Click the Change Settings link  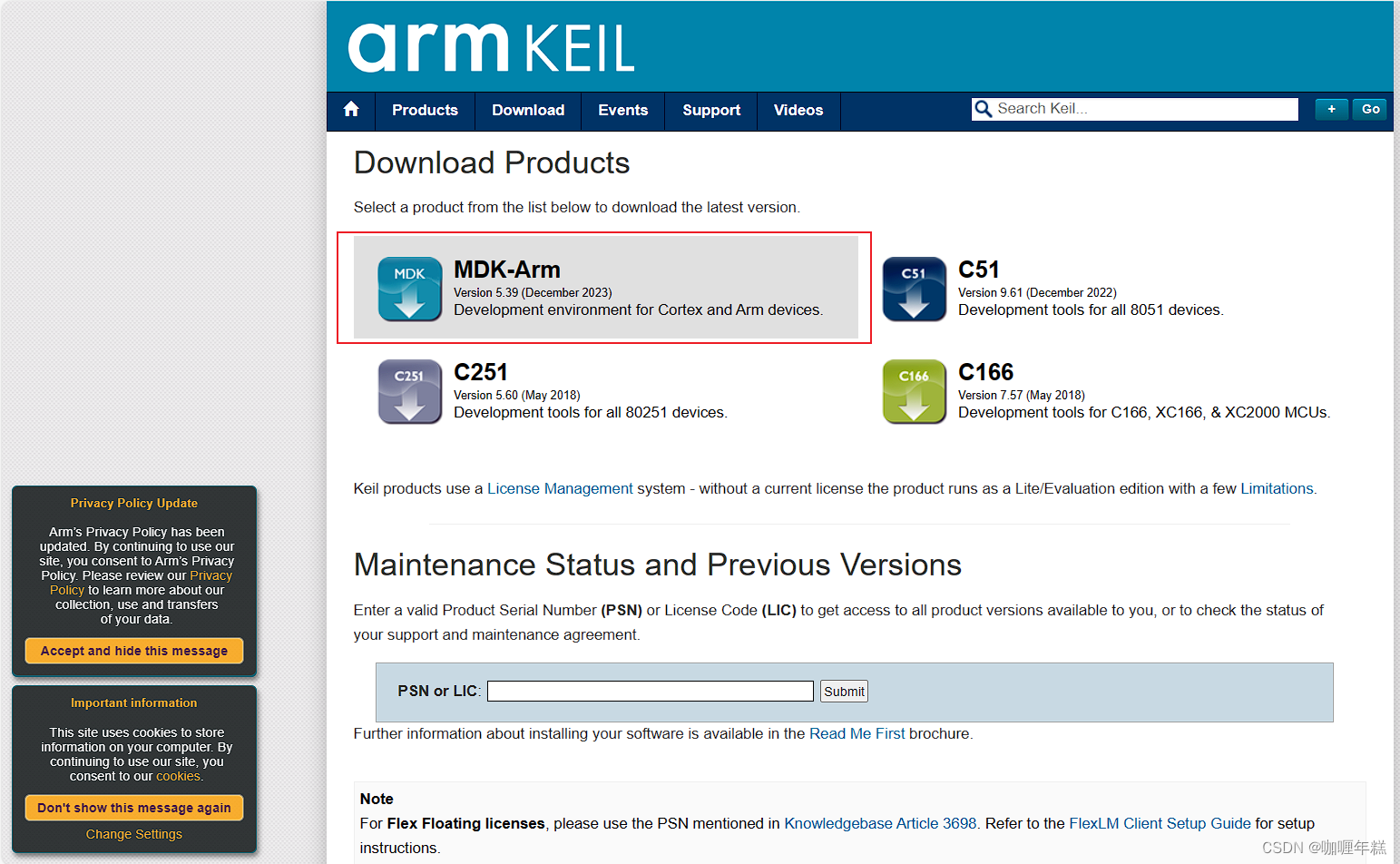[134, 834]
